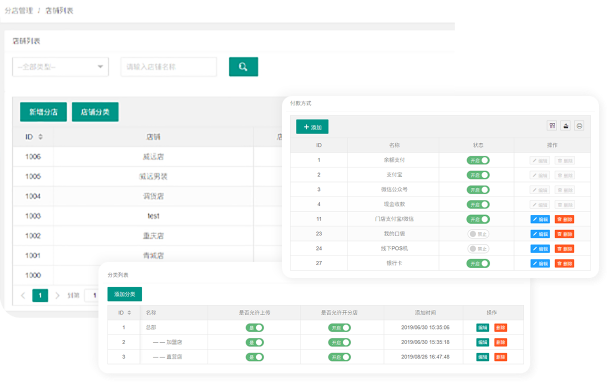This screenshot has height=383, width=609.
Task: Click the 新增分店 button
Action: 44,112
